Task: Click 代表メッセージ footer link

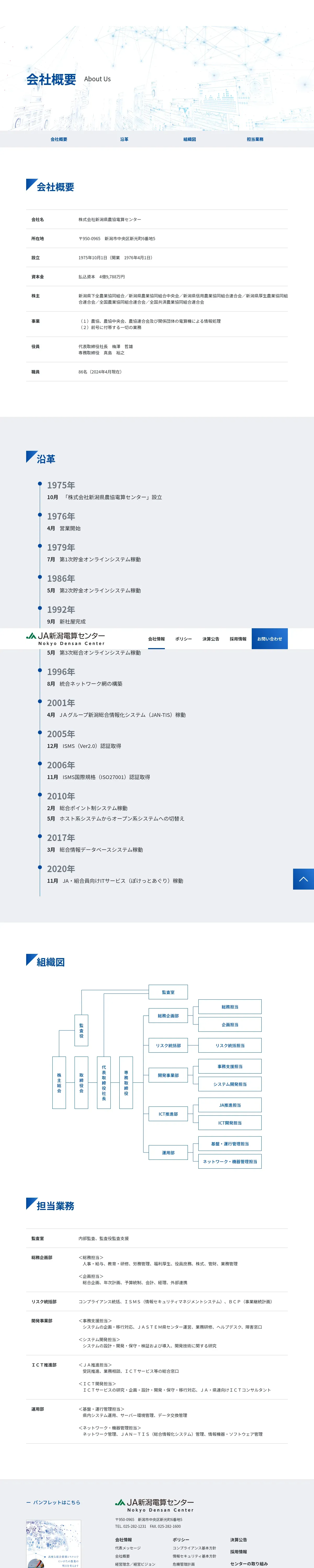Action: click(x=128, y=1548)
